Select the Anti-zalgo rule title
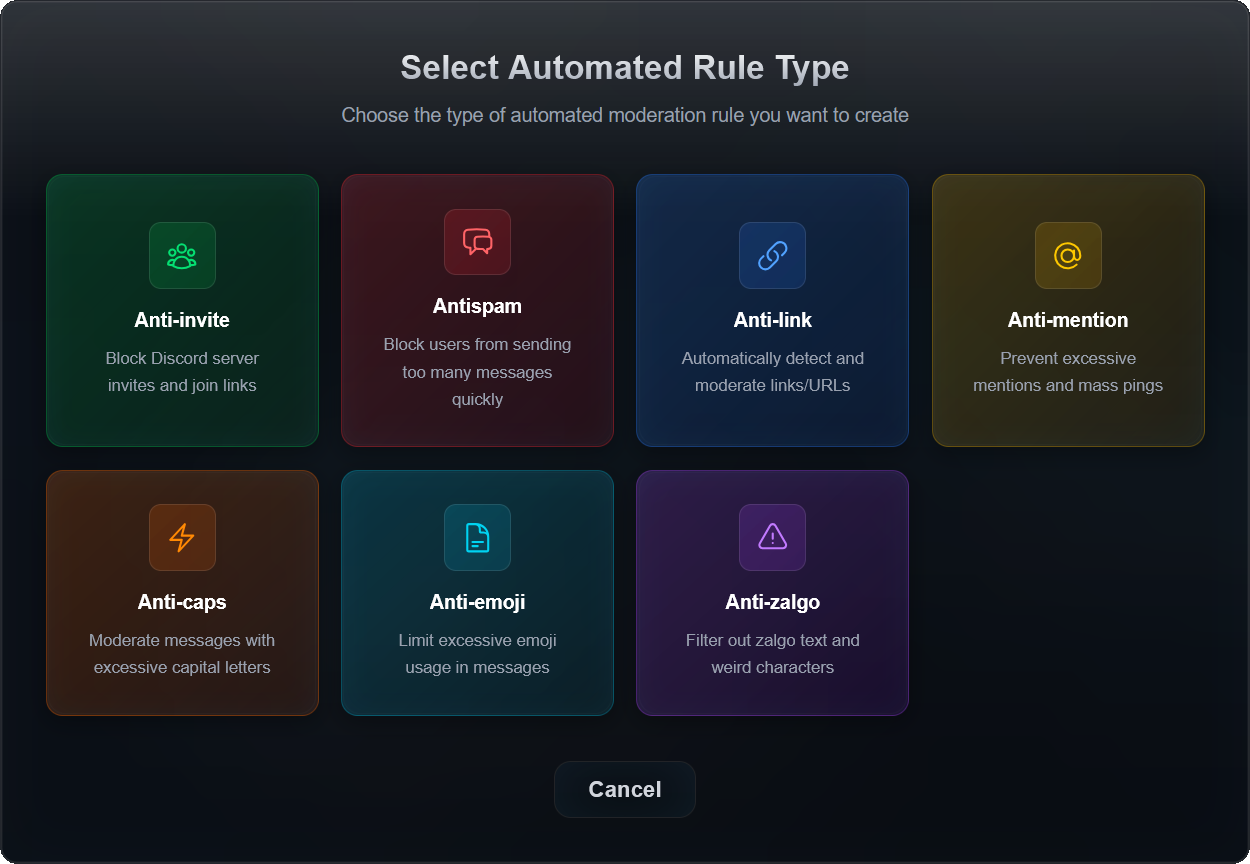1250x864 pixels. 772,602
